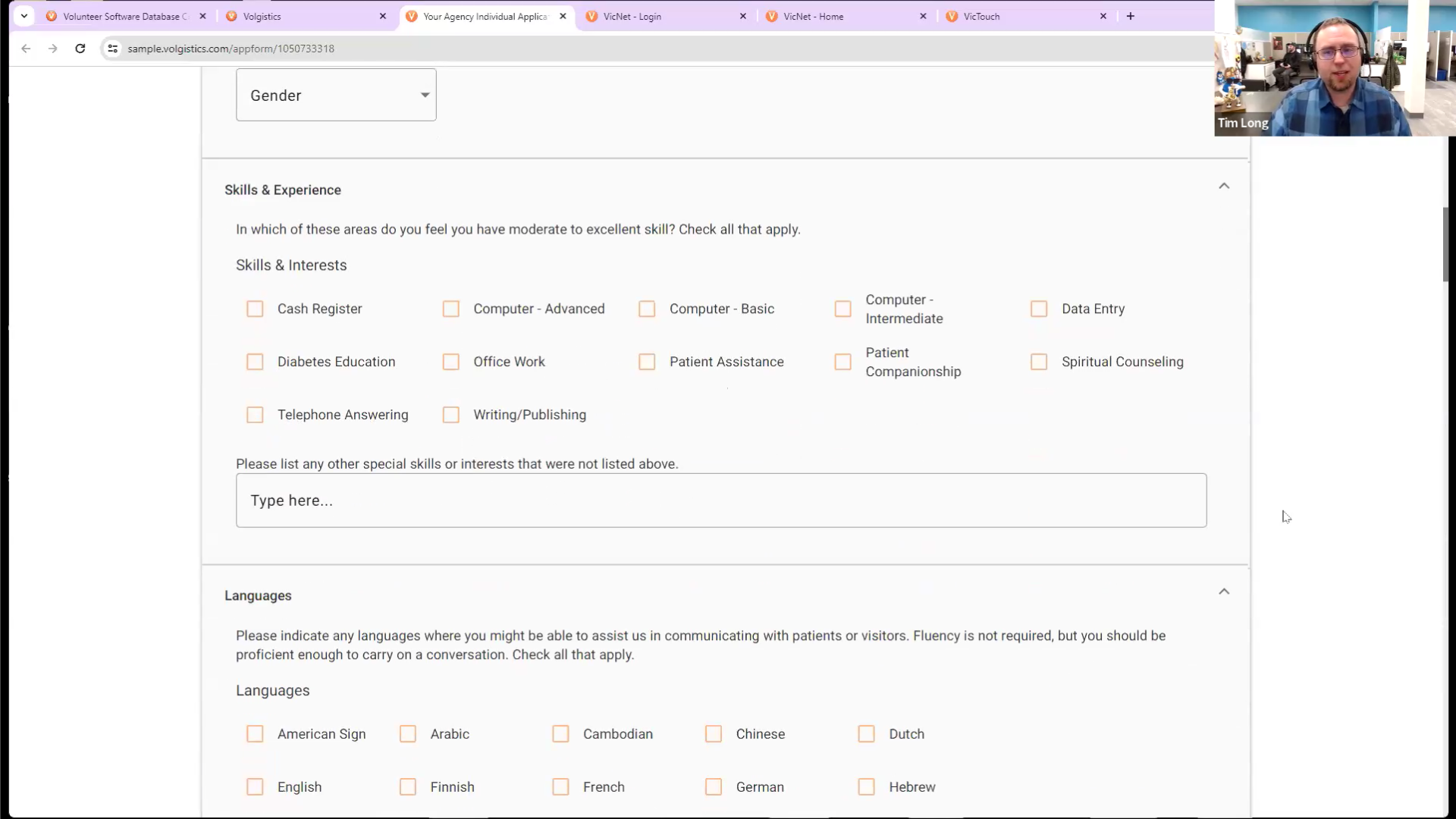Collapse the Skills & Experience section chevron
This screenshot has height=819, width=1456.
coord(1224,187)
